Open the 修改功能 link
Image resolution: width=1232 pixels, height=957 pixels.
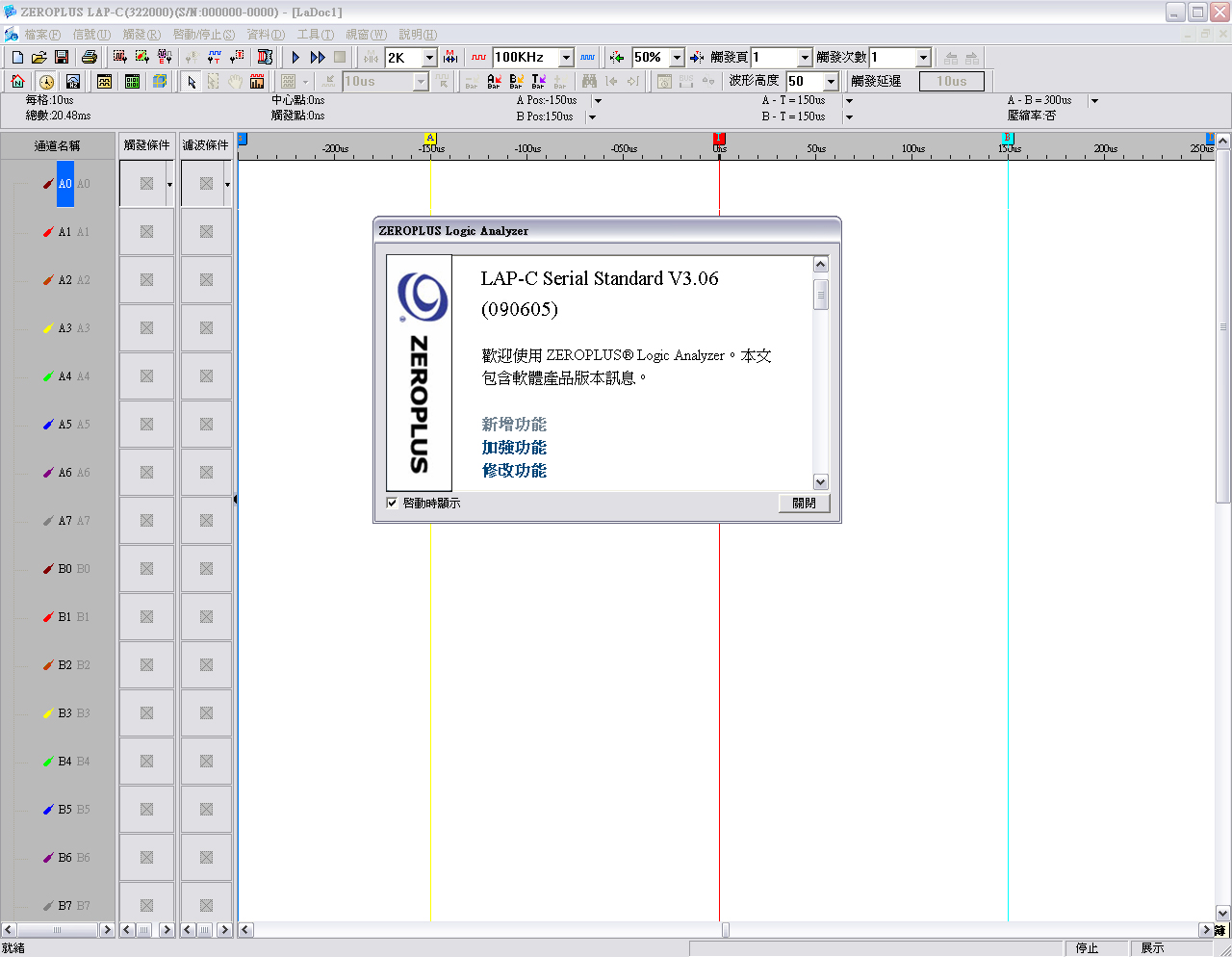(514, 471)
